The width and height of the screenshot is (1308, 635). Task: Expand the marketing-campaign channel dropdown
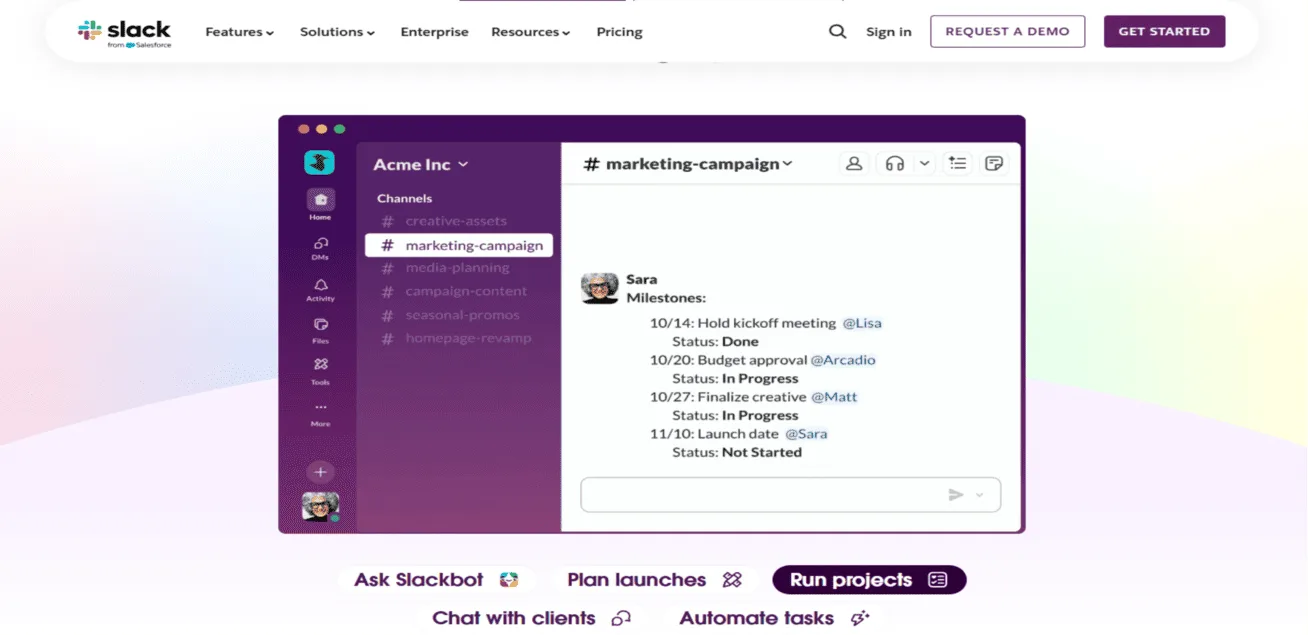click(x=688, y=164)
